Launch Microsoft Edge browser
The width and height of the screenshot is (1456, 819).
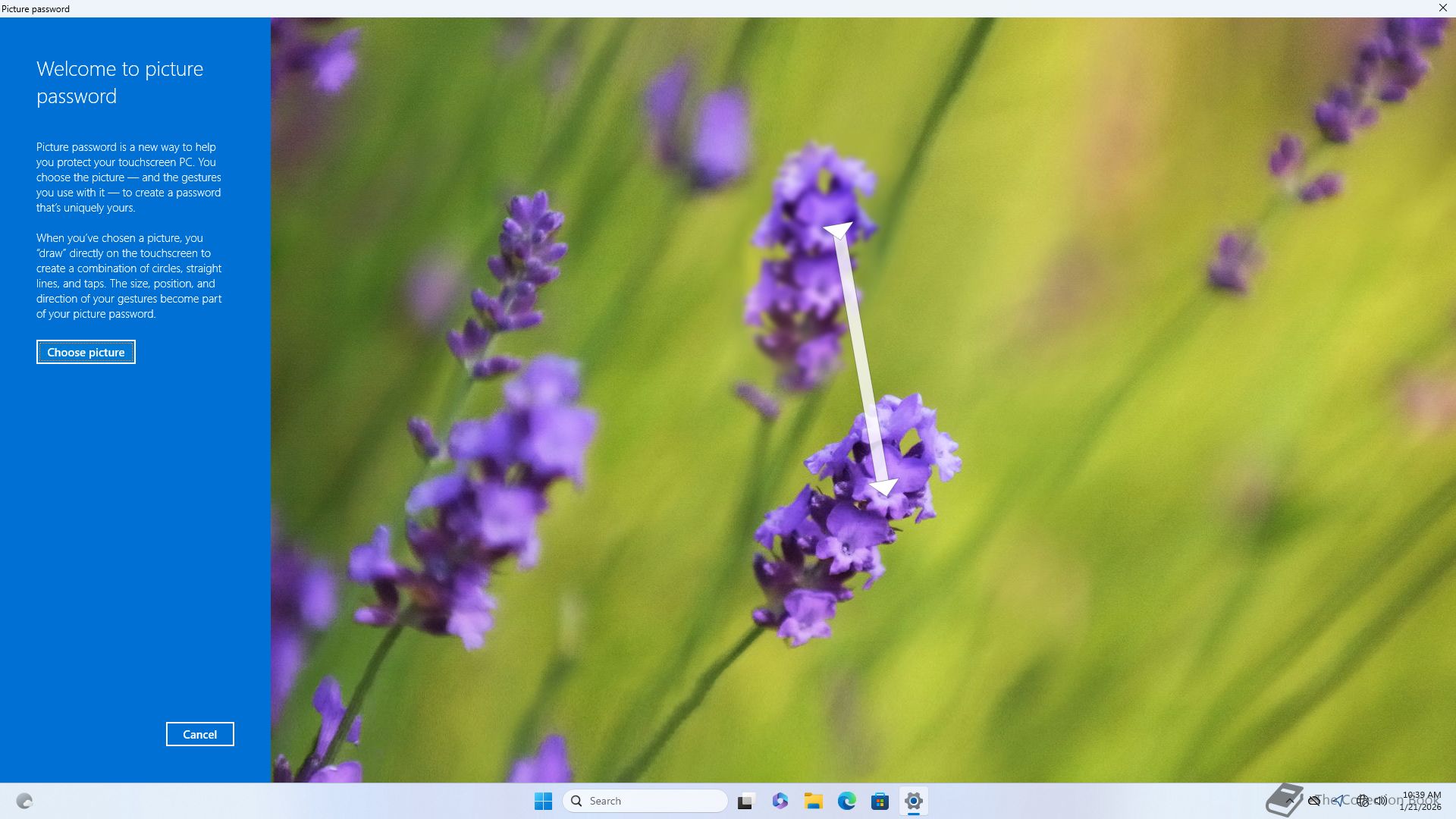pyautogui.click(x=846, y=801)
